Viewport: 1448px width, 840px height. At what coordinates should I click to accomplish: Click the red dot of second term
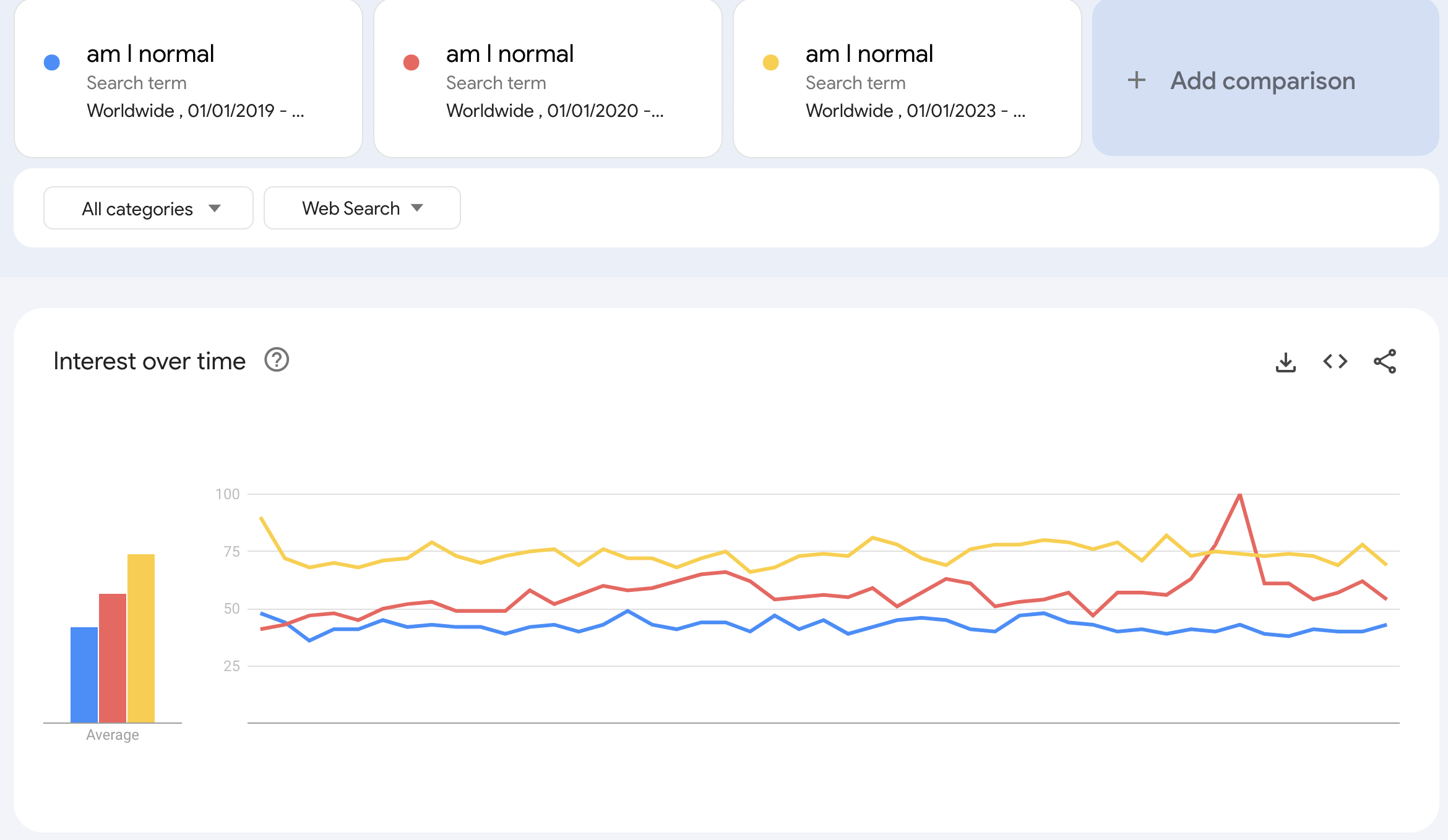(x=411, y=62)
